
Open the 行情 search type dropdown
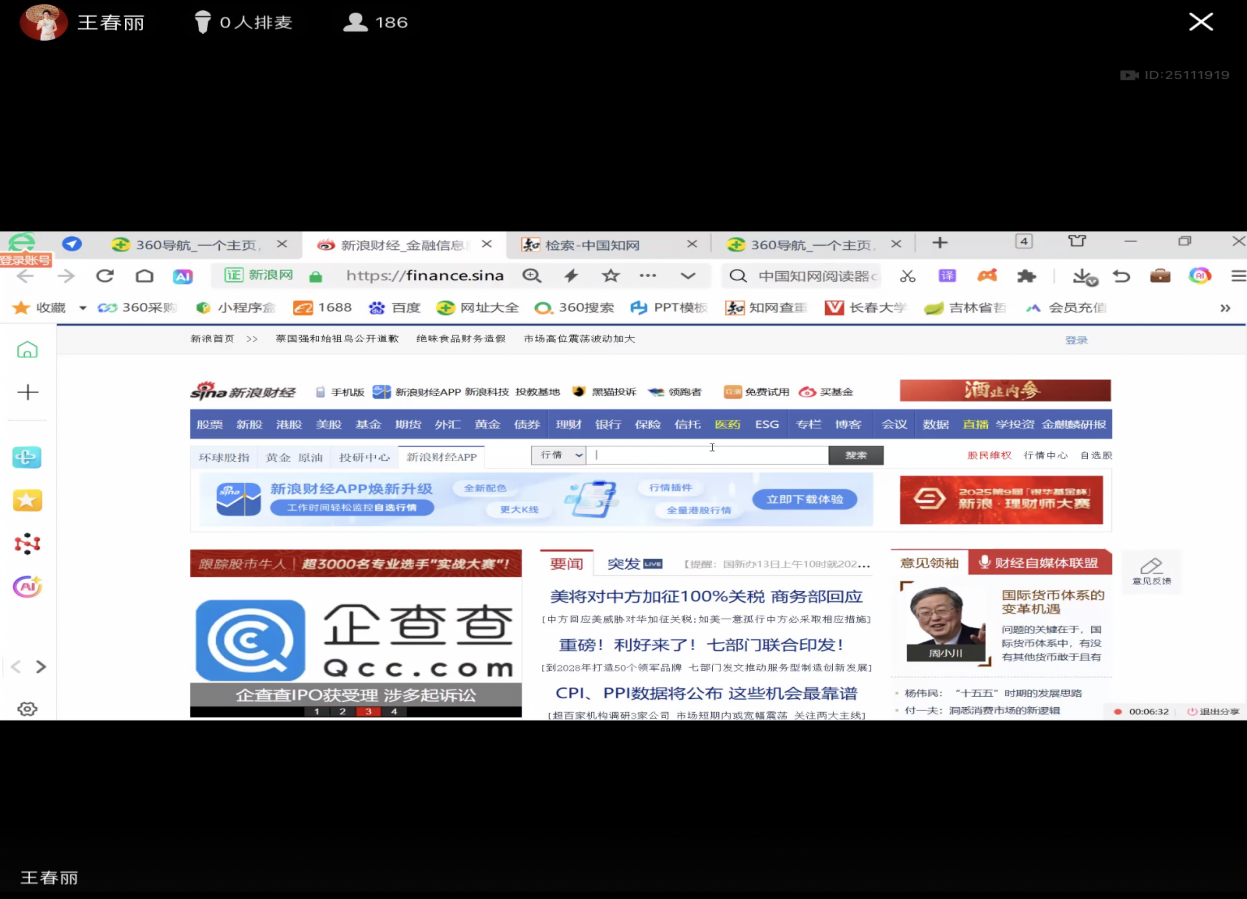558,455
